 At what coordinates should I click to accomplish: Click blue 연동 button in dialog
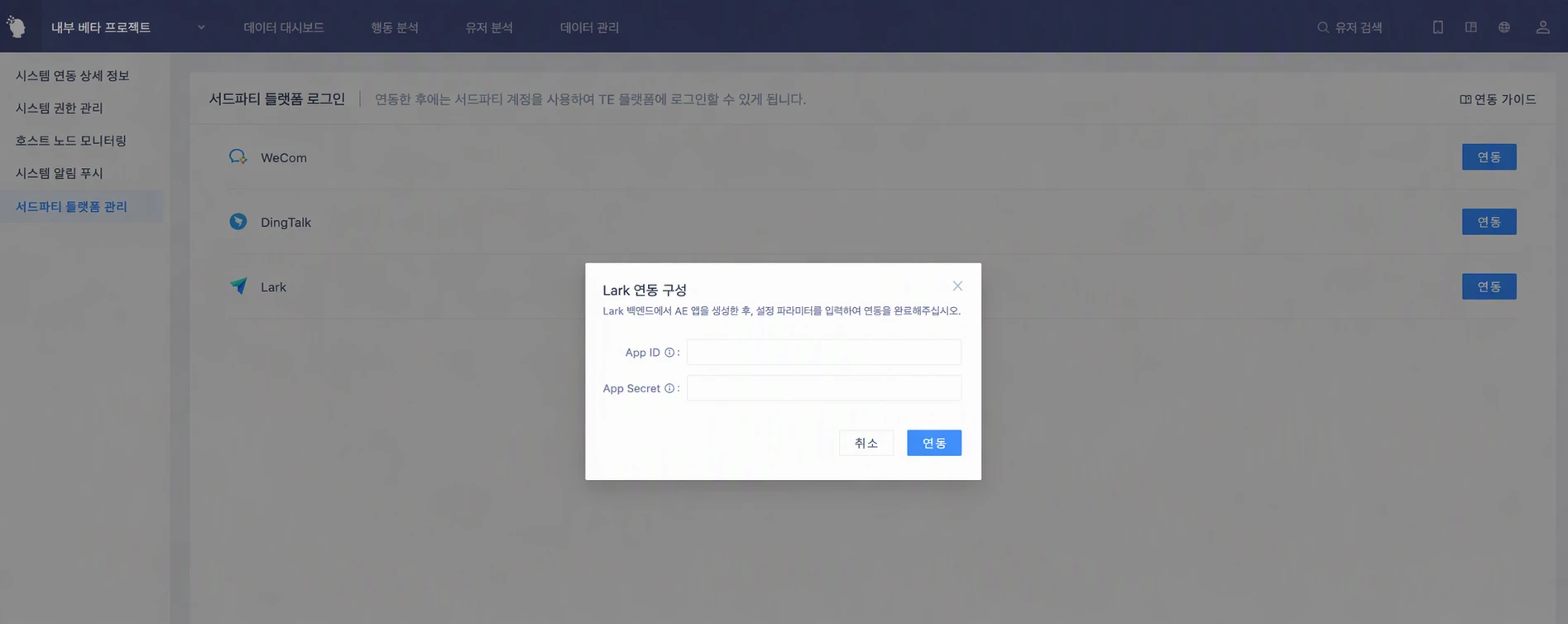click(934, 443)
